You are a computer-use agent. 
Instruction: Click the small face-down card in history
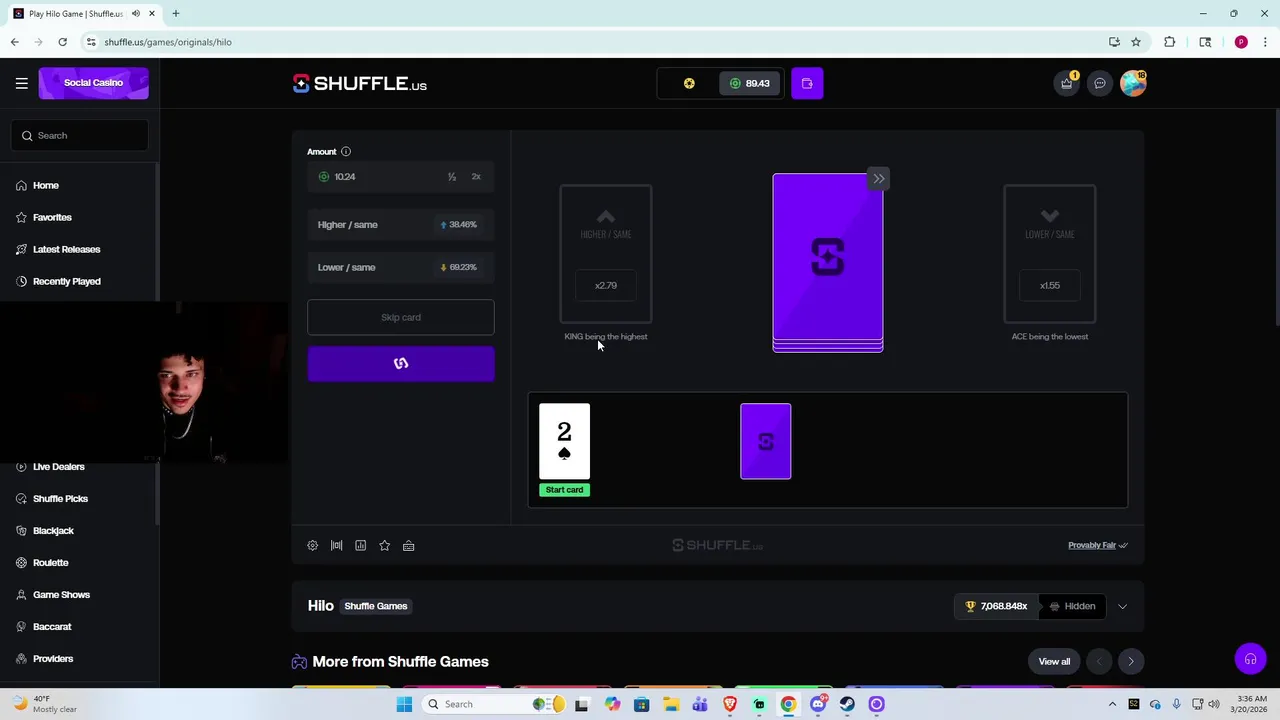766,441
